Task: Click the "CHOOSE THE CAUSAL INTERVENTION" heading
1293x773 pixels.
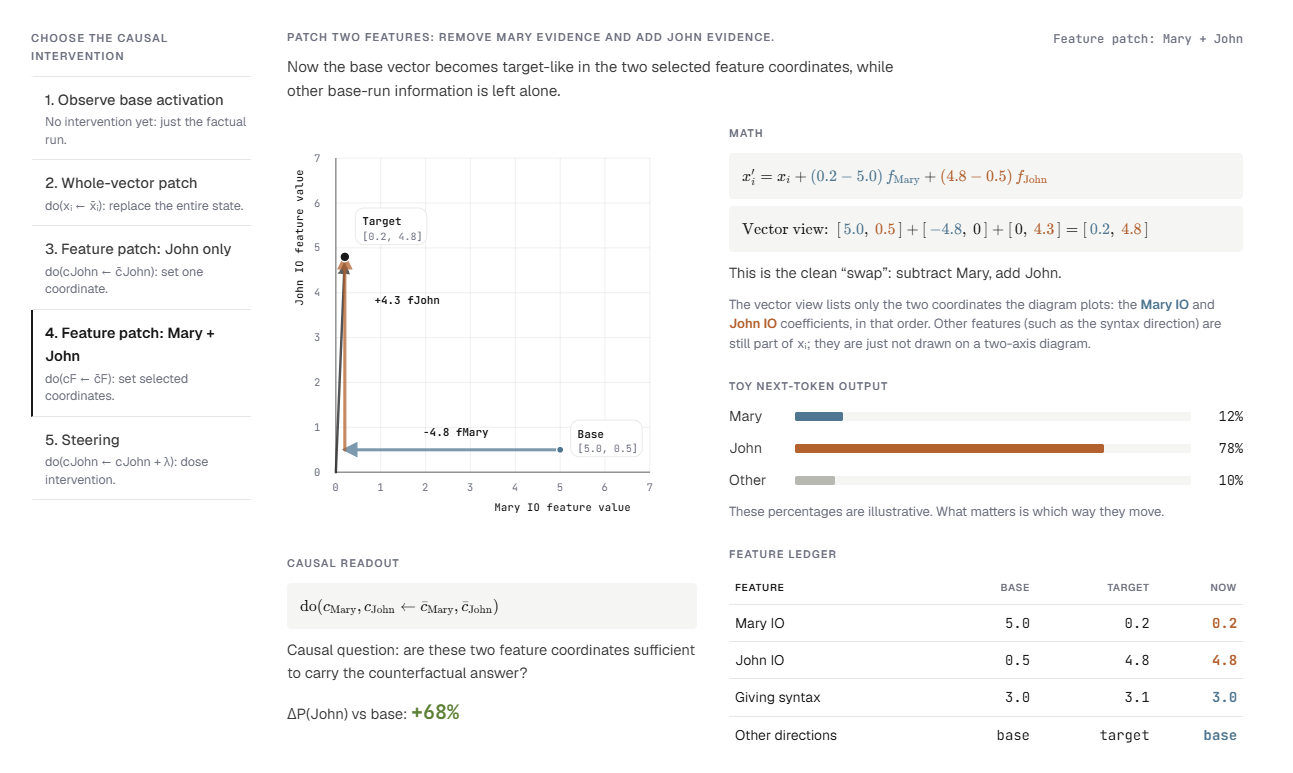Action: (99, 47)
